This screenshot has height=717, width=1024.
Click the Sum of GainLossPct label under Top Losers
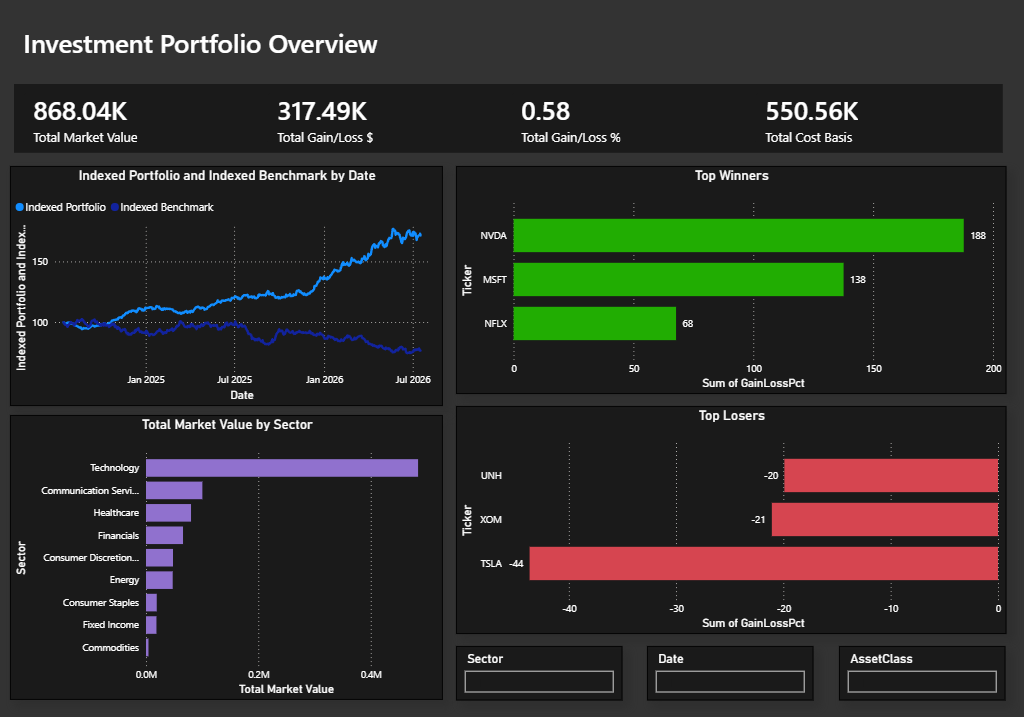point(753,623)
